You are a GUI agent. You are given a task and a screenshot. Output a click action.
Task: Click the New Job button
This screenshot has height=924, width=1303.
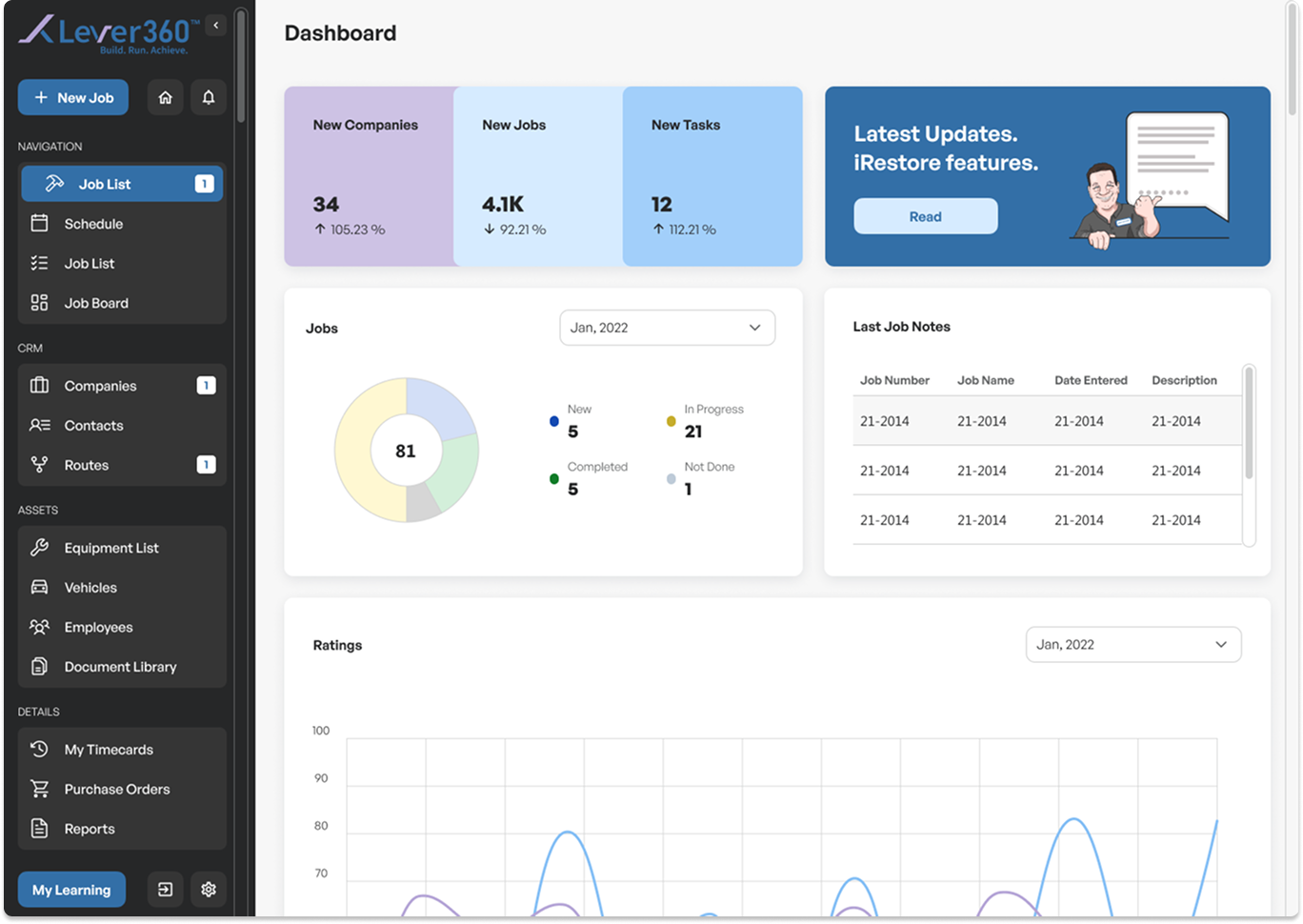pyautogui.click(x=73, y=97)
